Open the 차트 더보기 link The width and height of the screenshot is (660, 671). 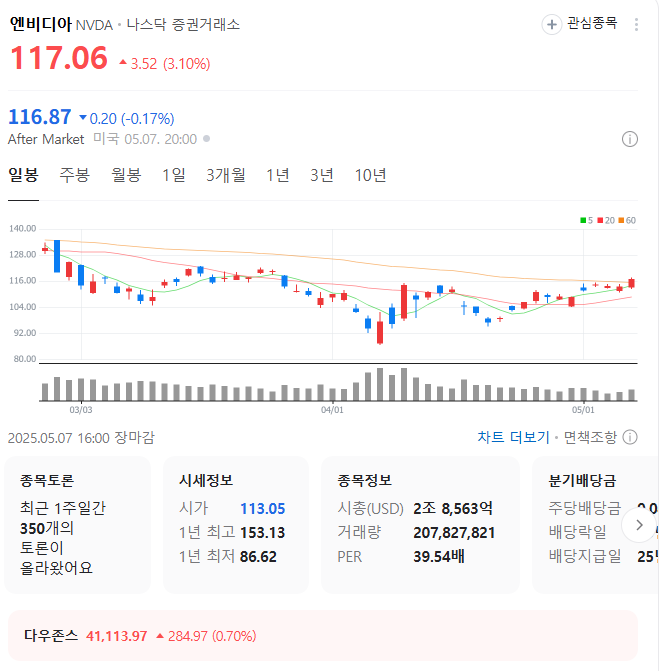point(513,437)
